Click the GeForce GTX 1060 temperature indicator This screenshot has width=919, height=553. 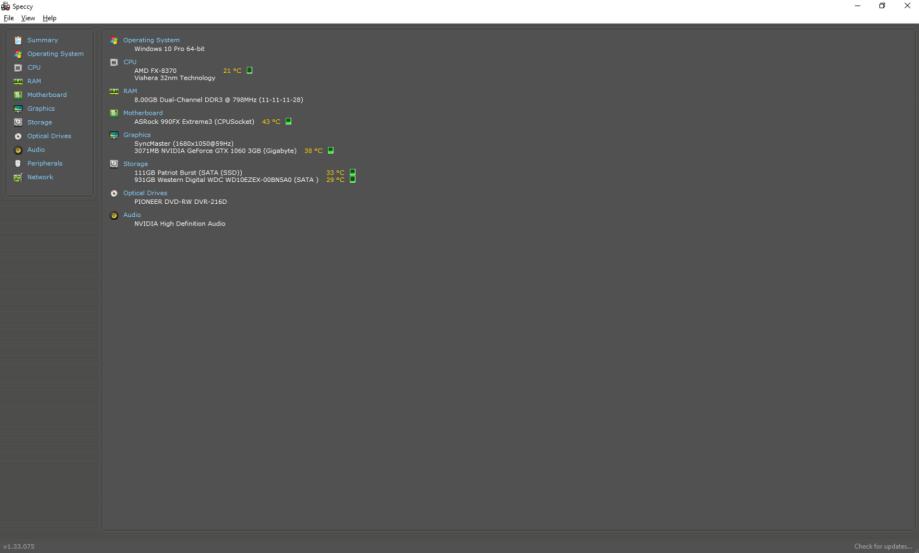(331, 151)
